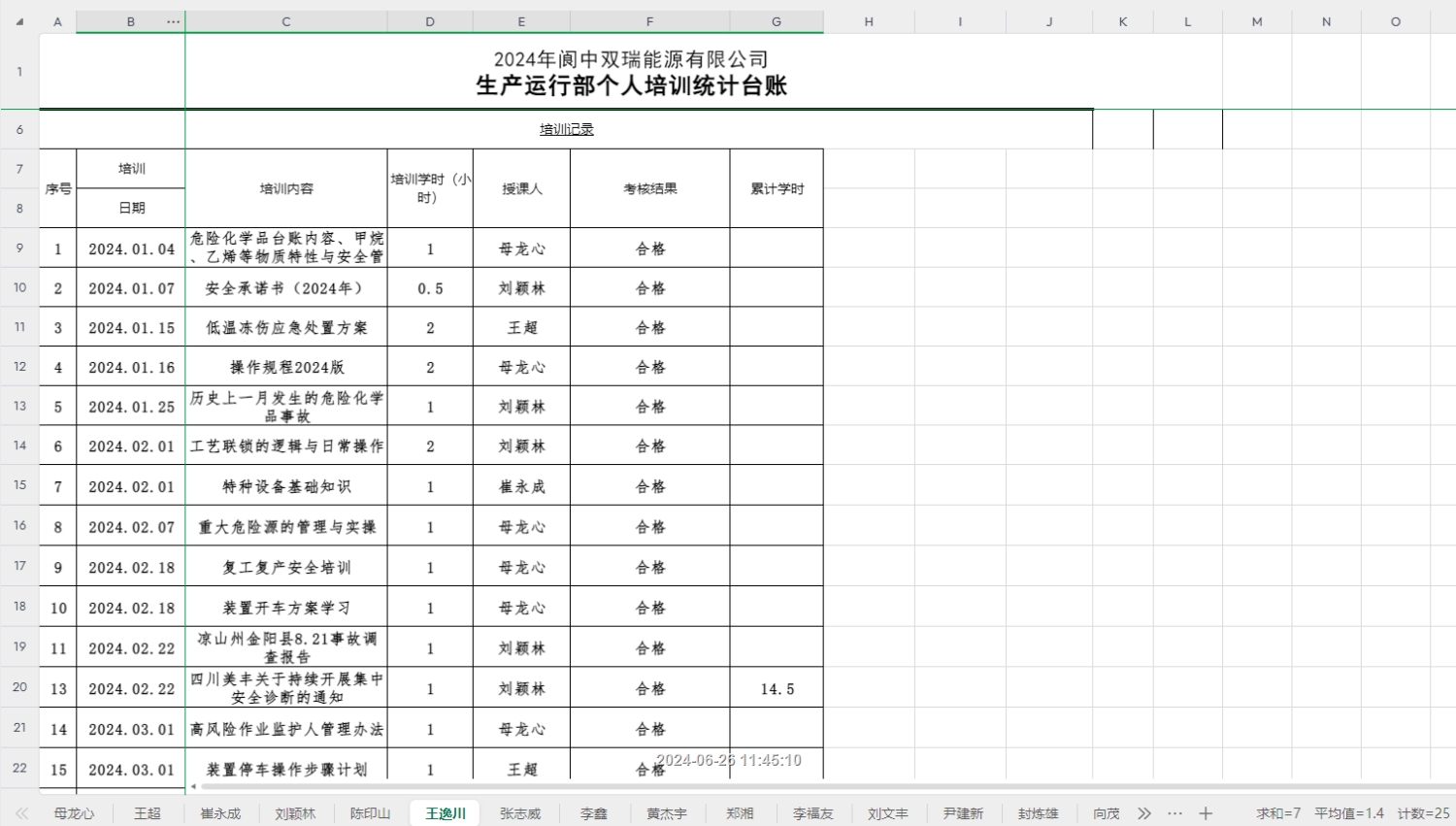Switch to the 母龙心 sheet tab

(75, 813)
